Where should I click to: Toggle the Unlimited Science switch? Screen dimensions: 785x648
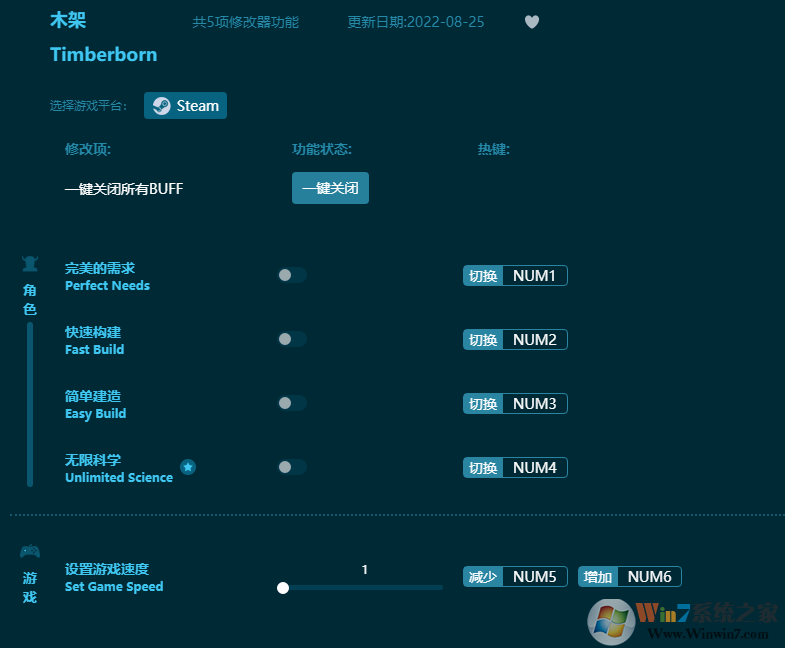pos(292,467)
